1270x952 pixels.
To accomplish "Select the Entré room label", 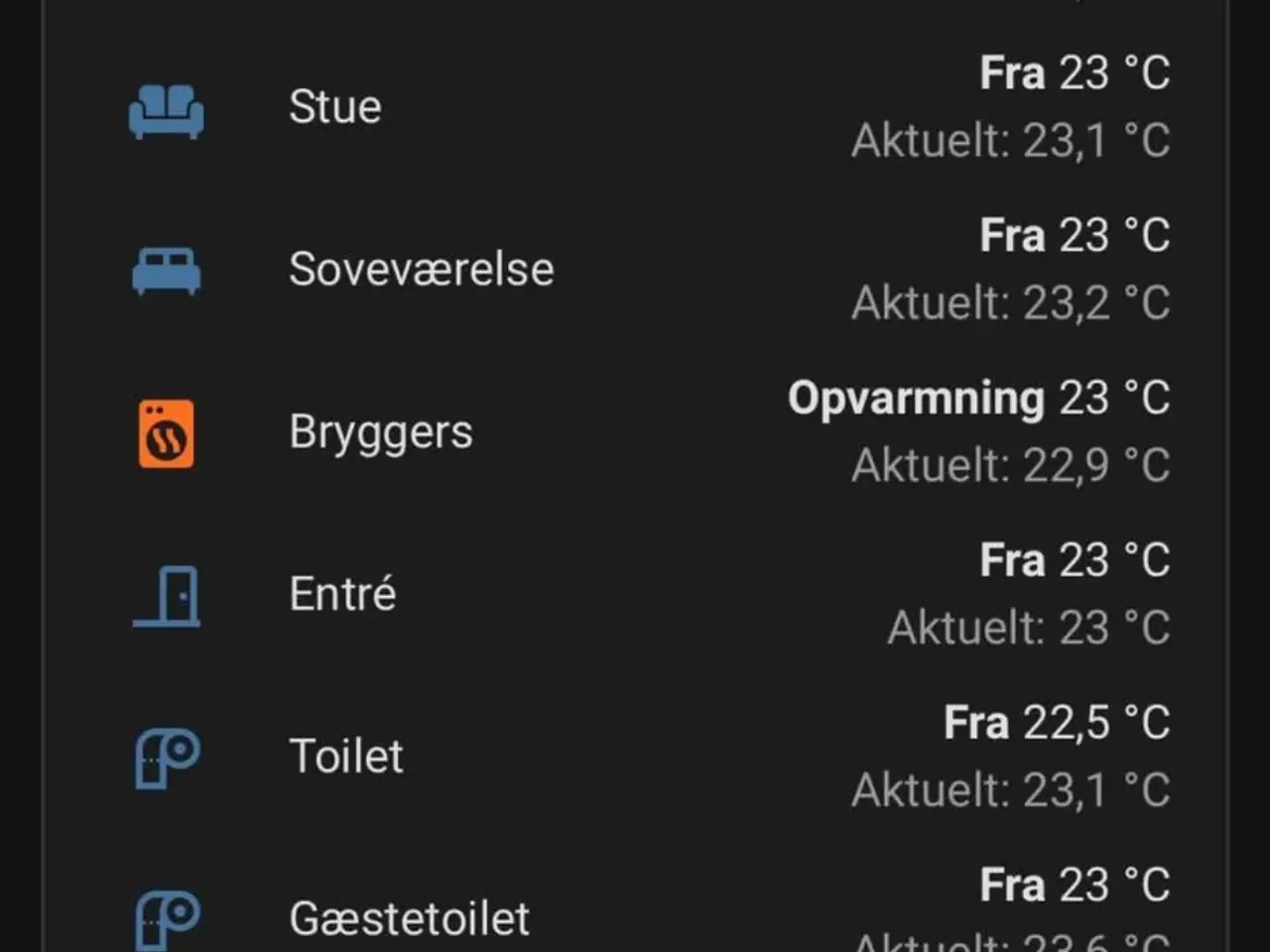I will pyautogui.click(x=342, y=593).
